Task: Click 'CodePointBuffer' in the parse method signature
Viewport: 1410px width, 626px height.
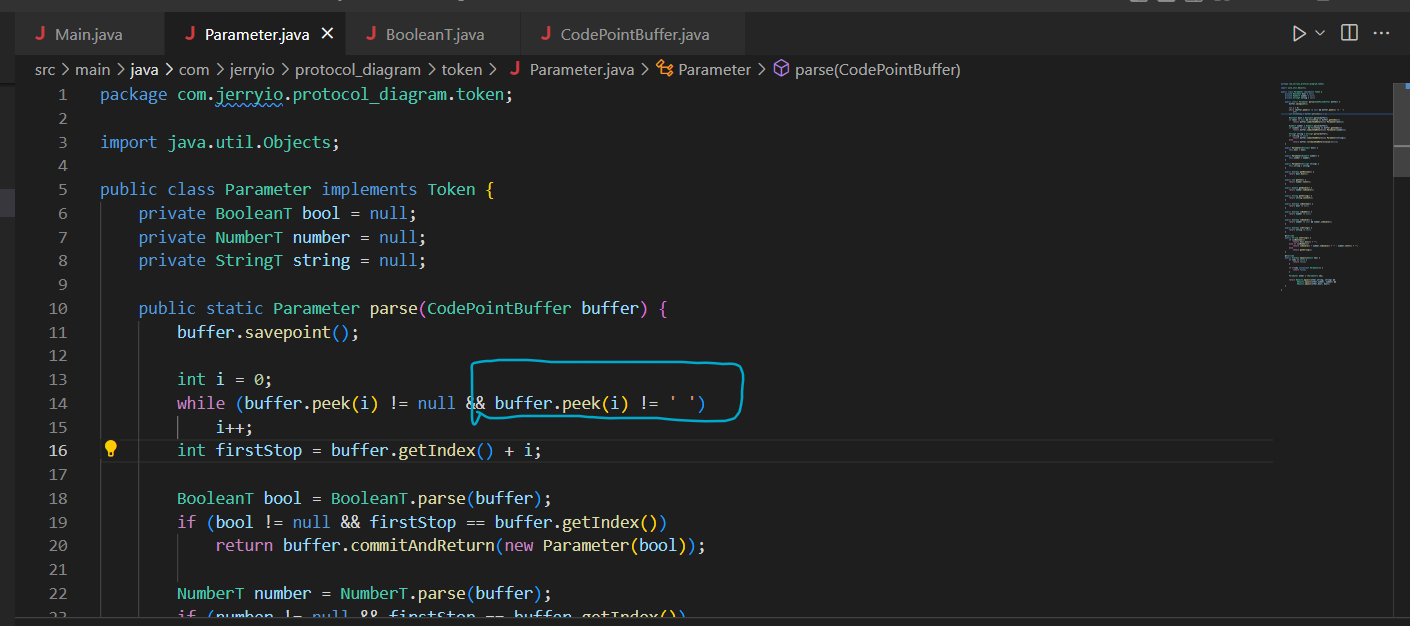Action: click(x=499, y=308)
